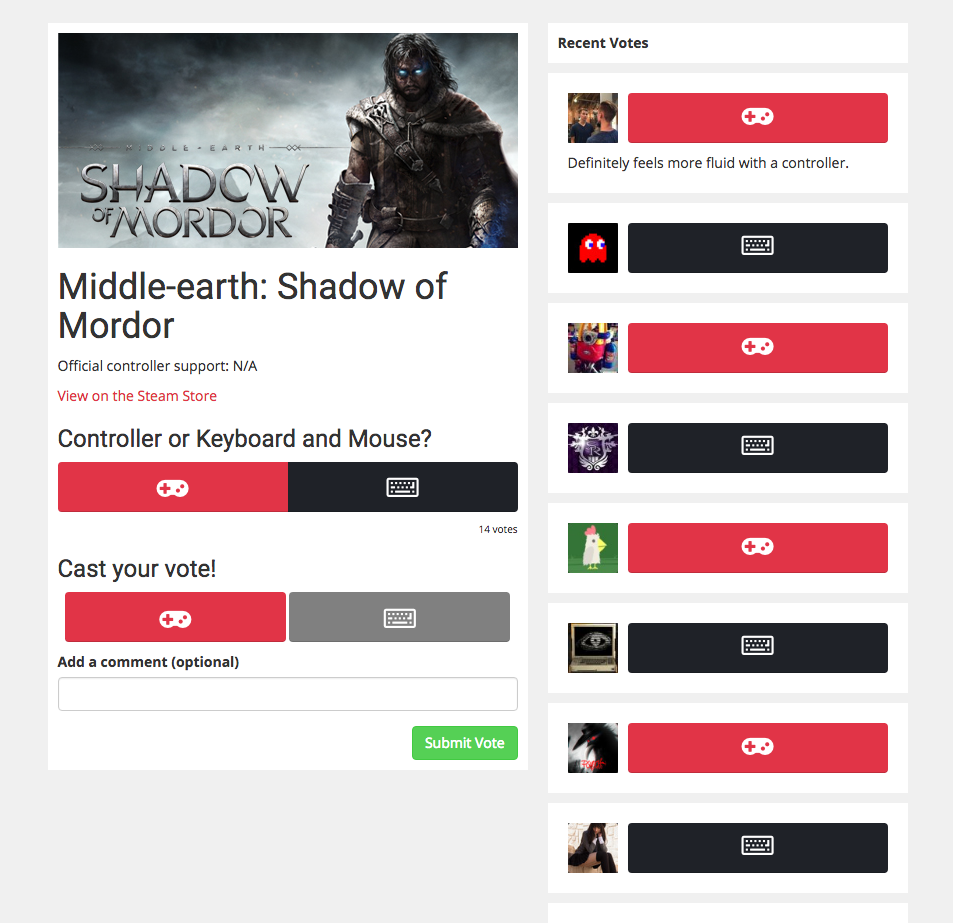Click the keyboard icon next to the crest avatar

757,448
